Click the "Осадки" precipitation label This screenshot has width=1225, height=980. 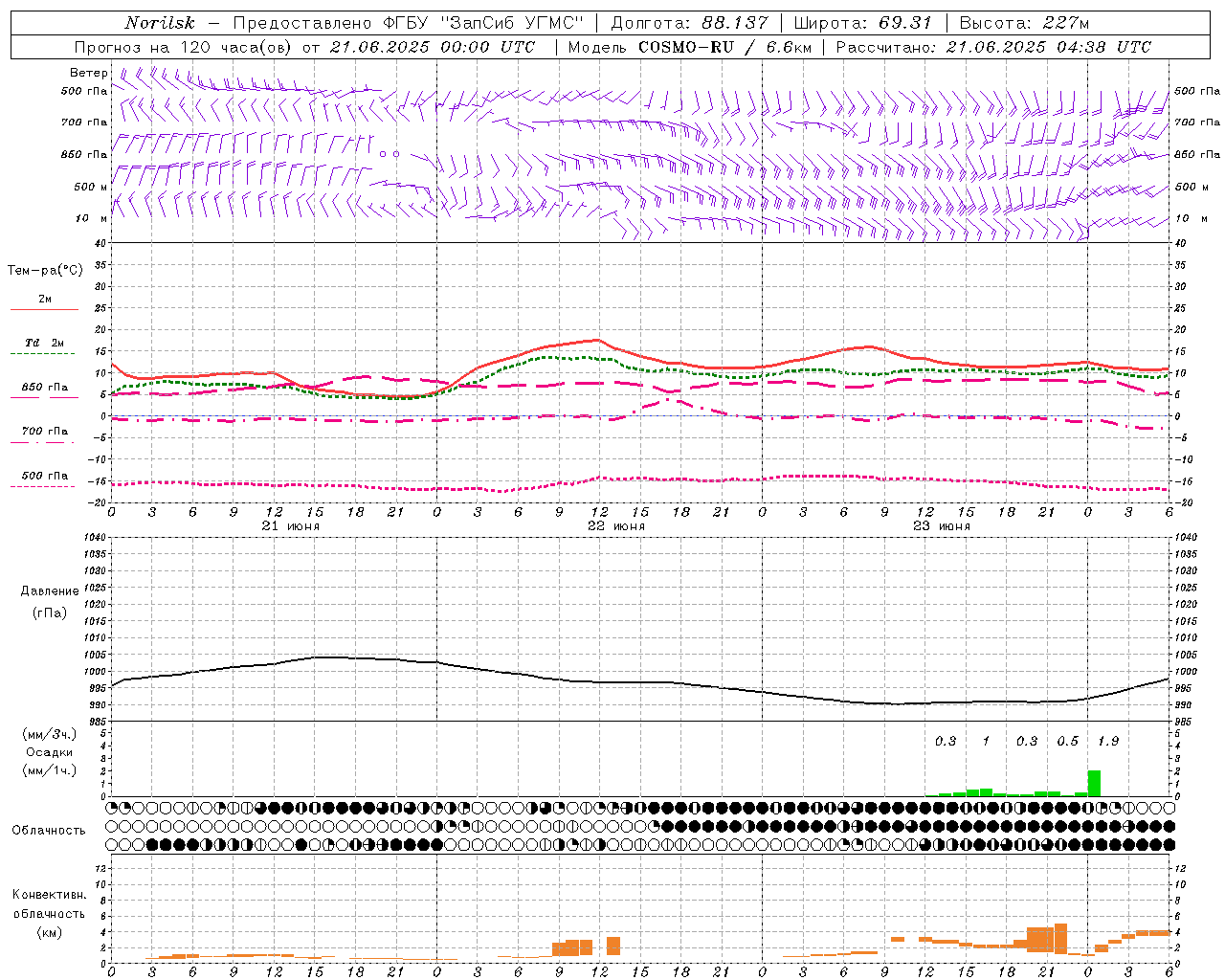50,752
